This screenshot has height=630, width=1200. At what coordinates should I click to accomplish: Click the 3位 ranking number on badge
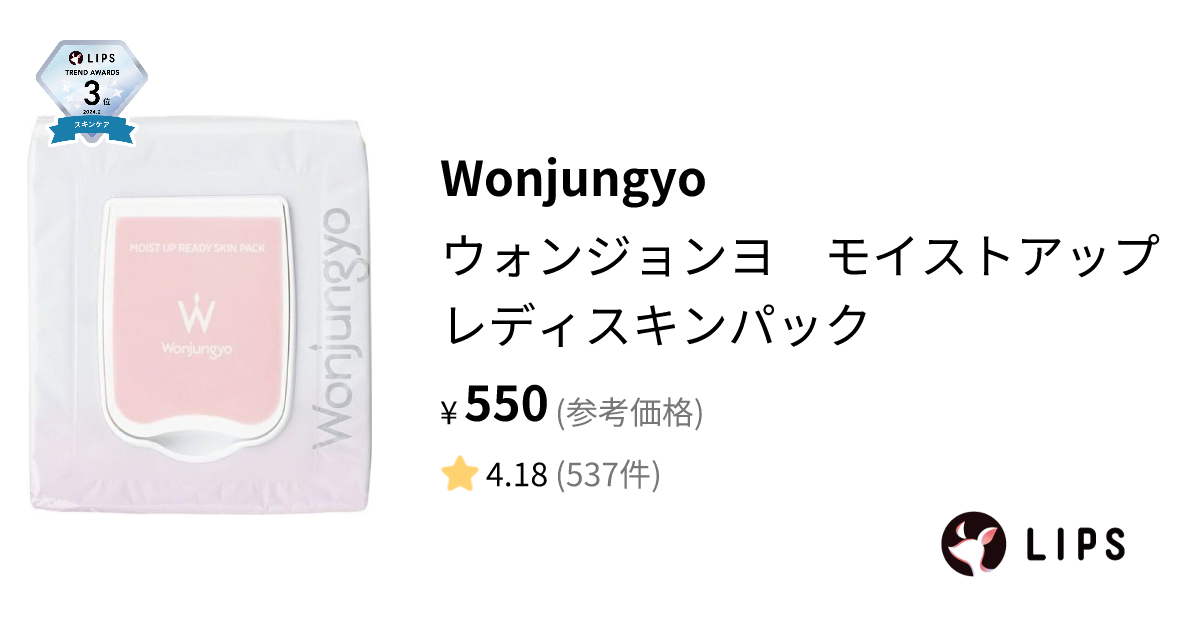click(96, 96)
